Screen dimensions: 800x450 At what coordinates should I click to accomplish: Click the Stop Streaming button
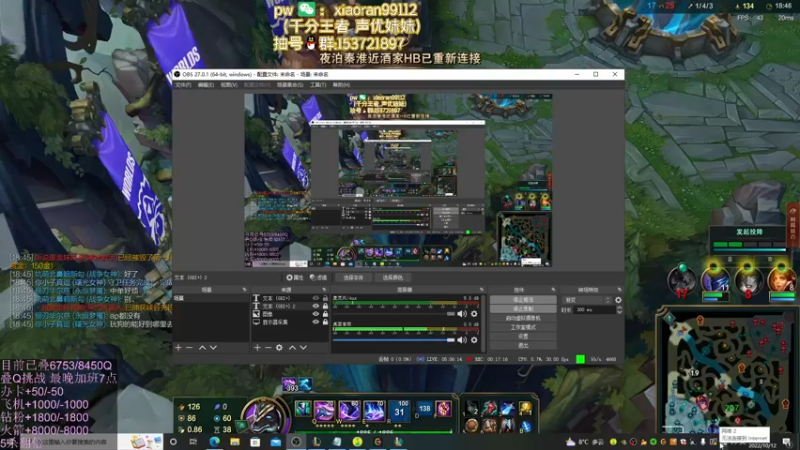click(x=523, y=300)
